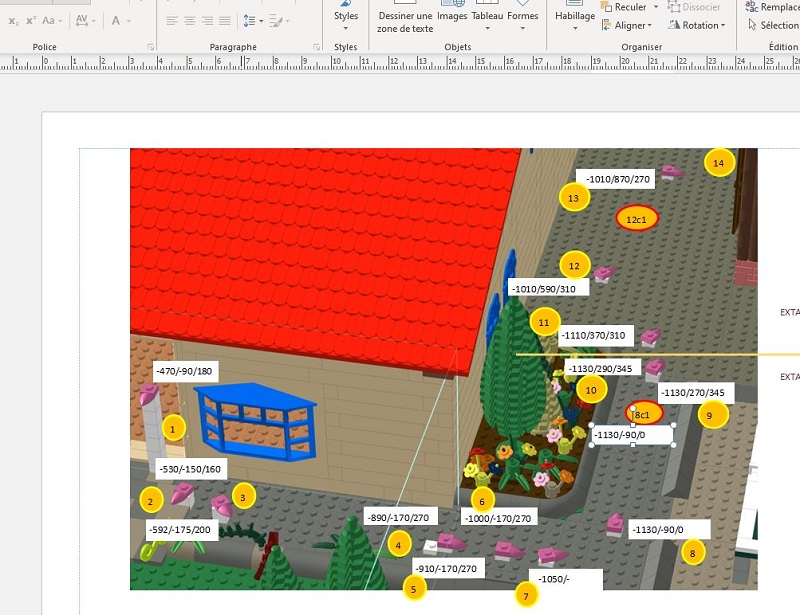Click Dessiner une zone de texte

pyautogui.click(x=405, y=17)
